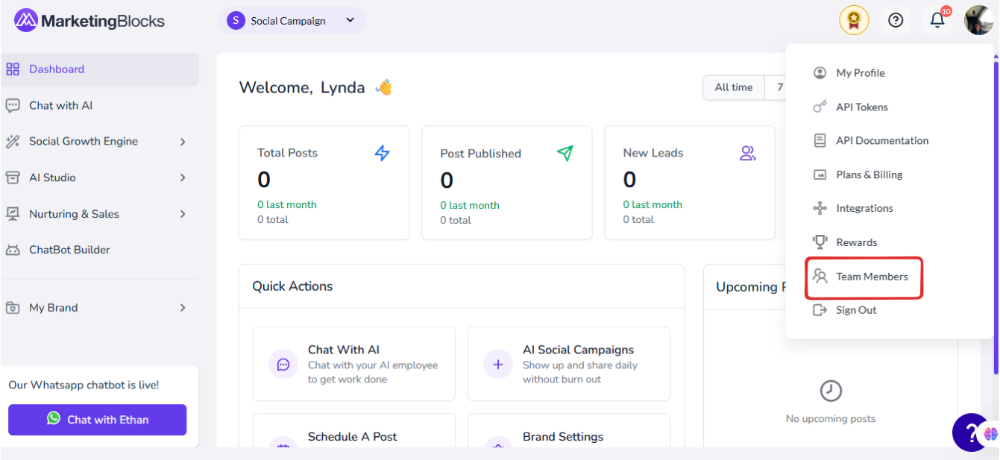
Task: Click the No upcoming posts text
Action: click(830, 419)
